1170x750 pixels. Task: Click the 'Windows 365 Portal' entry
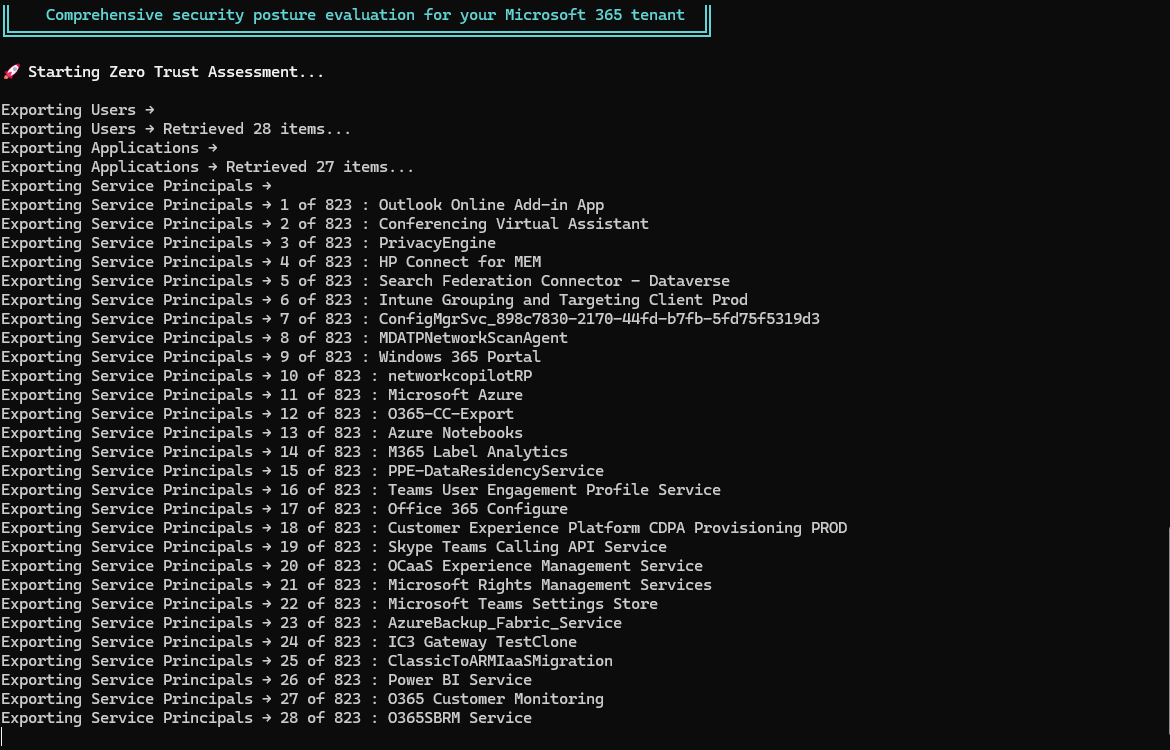(459, 357)
